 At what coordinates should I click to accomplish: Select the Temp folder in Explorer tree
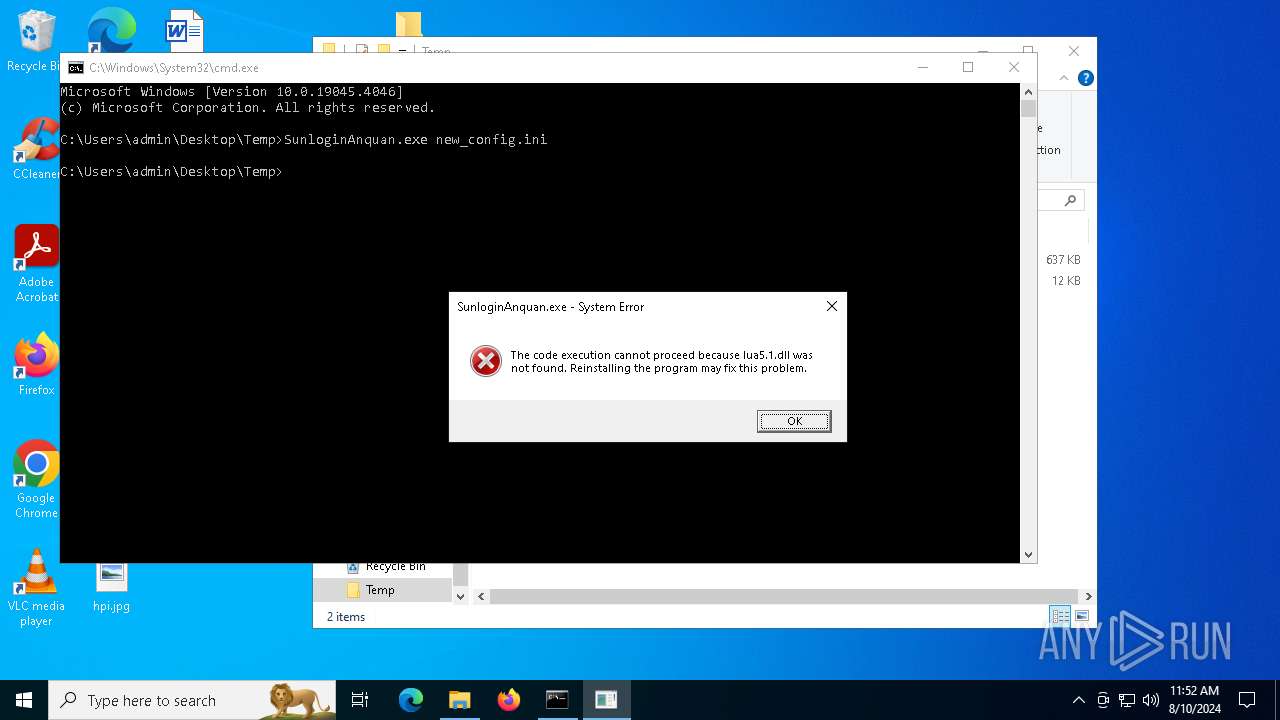tap(381, 590)
